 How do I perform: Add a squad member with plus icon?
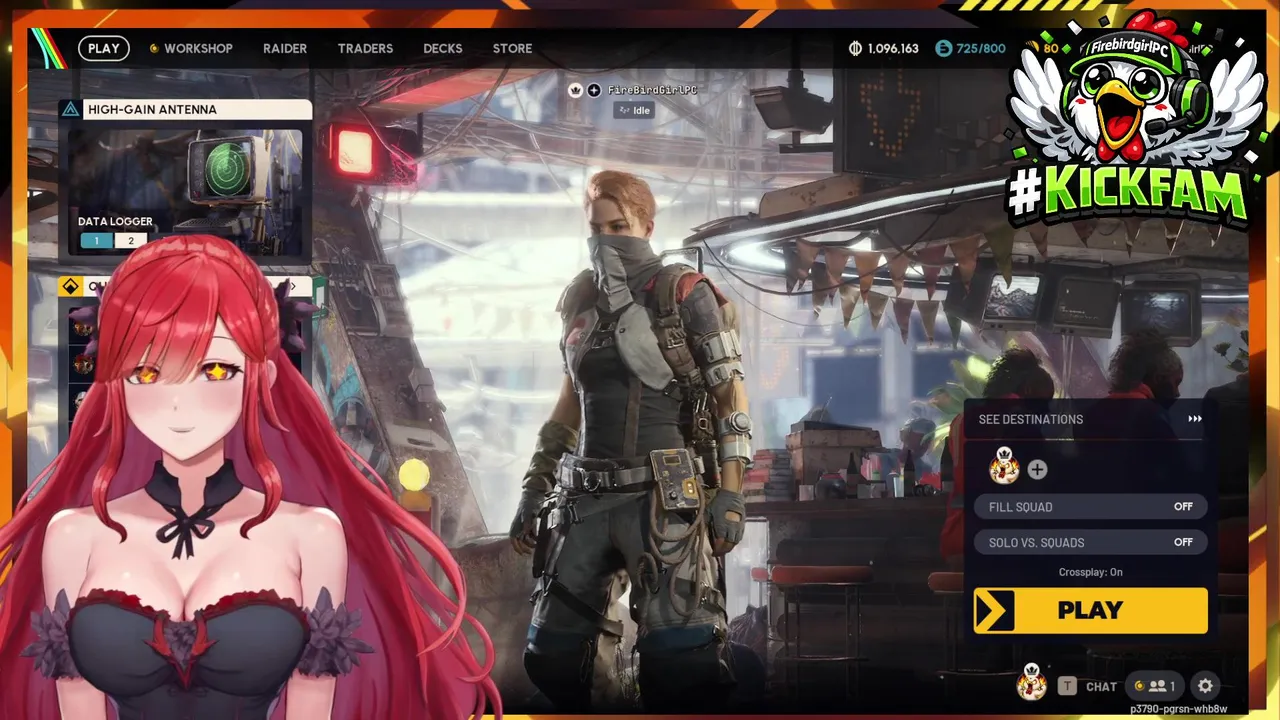(x=1037, y=469)
